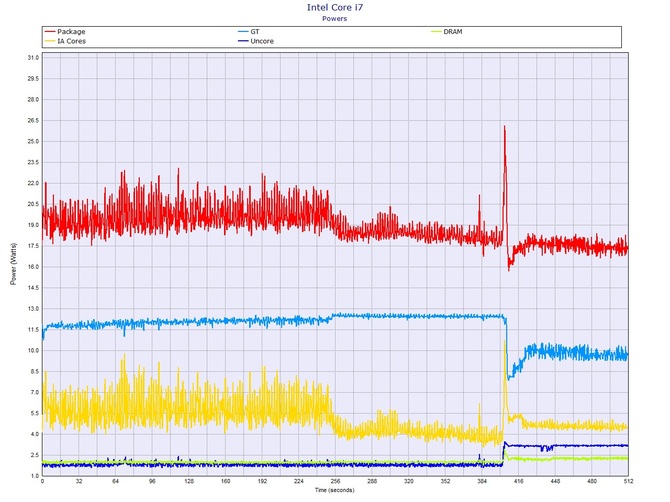Click the 14.5 y-axis tick value
This screenshot has width=670, height=502.
(x=33, y=288)
